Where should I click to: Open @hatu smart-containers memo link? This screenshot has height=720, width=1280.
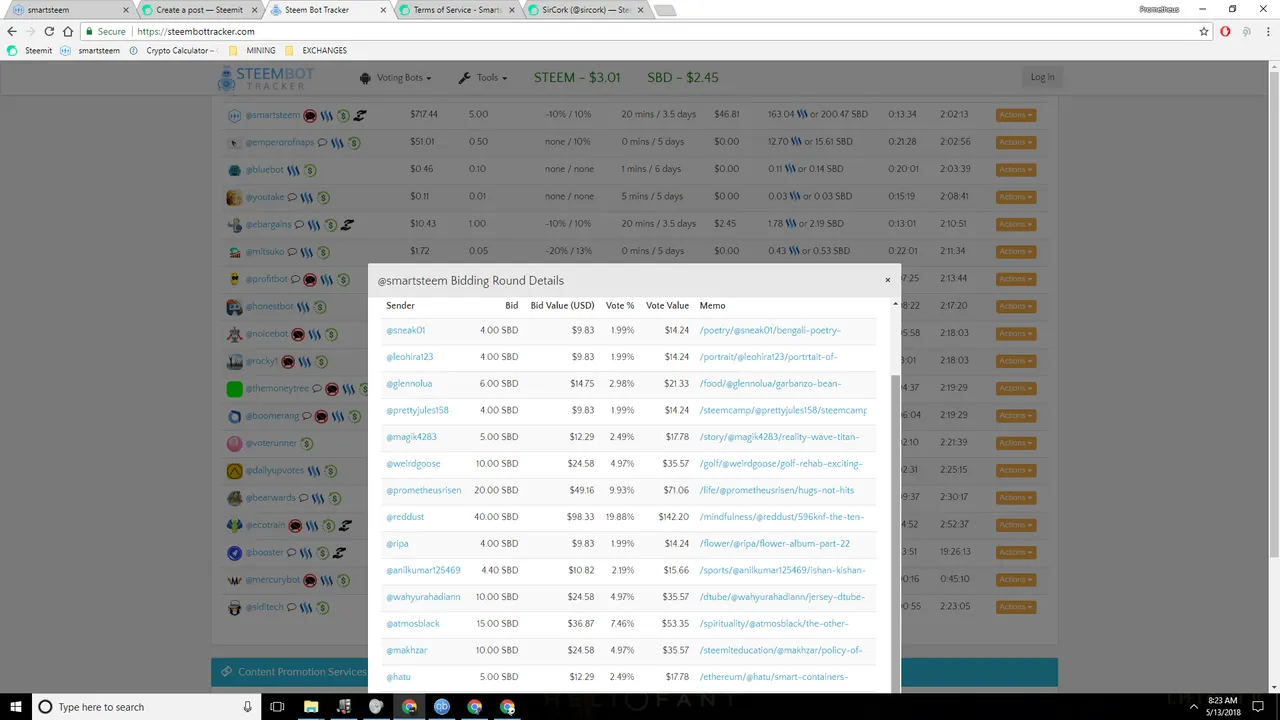(774, 677)
